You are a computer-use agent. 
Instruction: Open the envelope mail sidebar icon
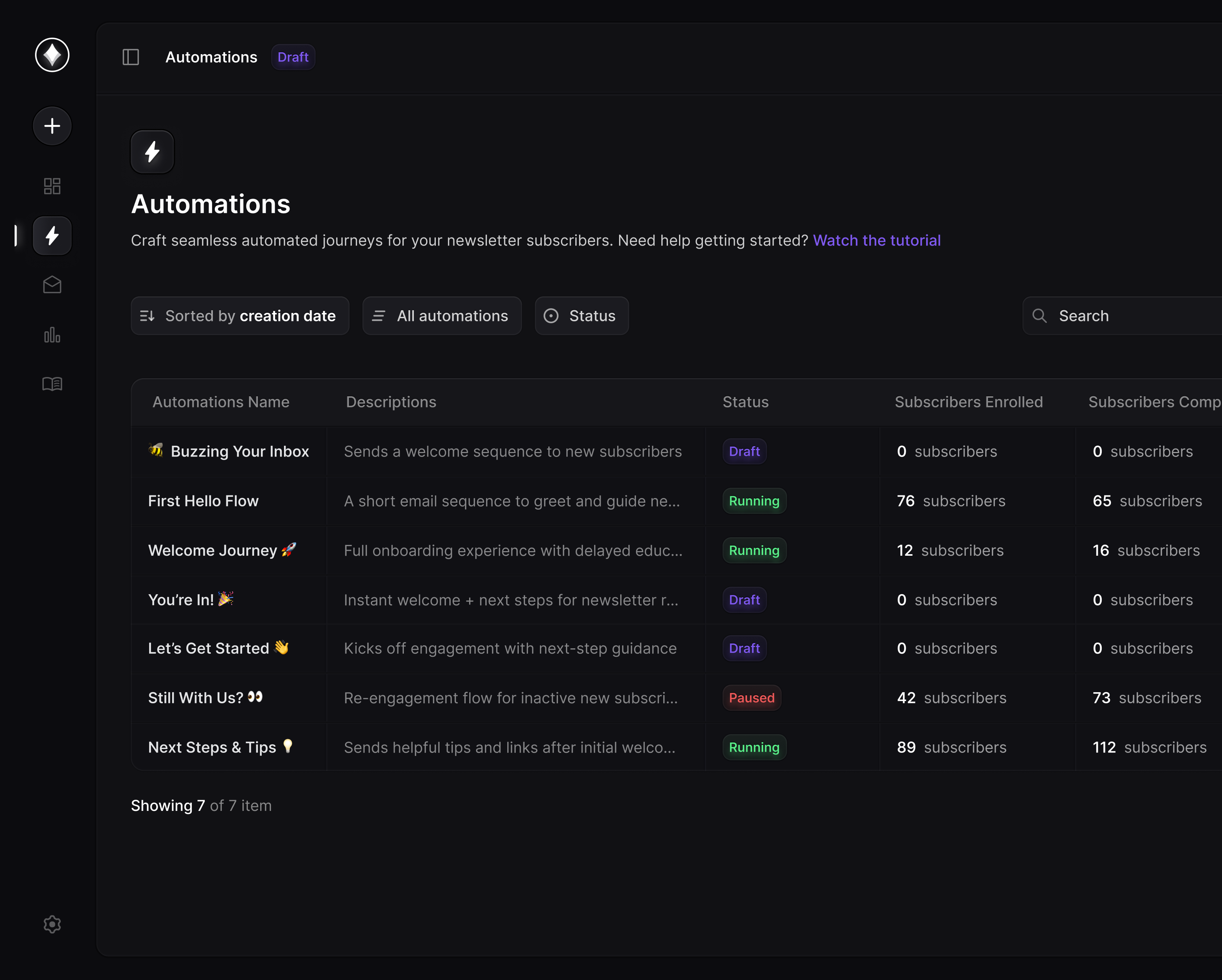[52, 284]
